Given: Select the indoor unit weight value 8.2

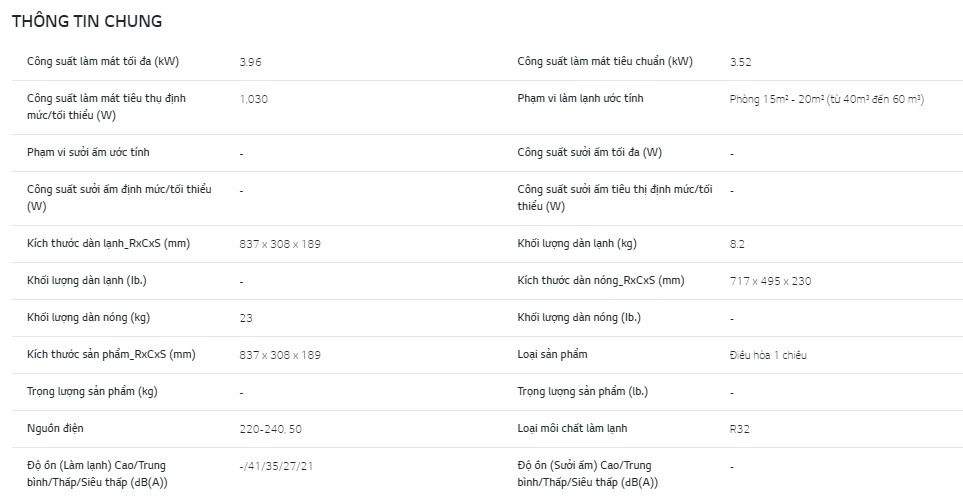Looking at the screenshot, I should tap(737, 244).
